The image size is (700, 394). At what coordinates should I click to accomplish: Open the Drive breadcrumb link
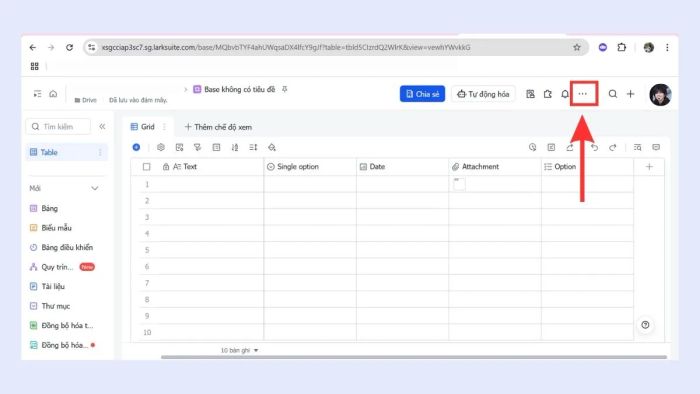tap(85, 100)
